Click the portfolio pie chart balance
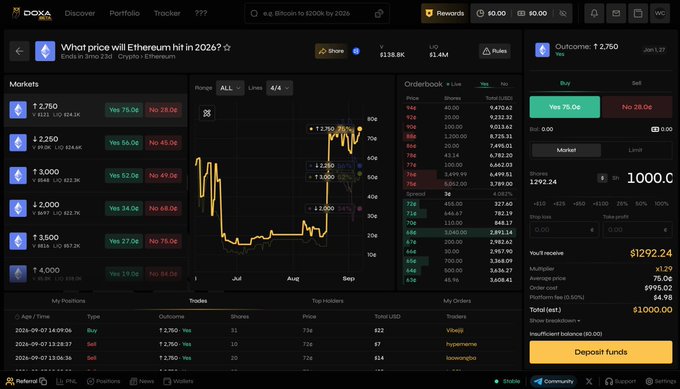This screenshot has width=680, height=389. pyautogui.click(x=491, y=13)
